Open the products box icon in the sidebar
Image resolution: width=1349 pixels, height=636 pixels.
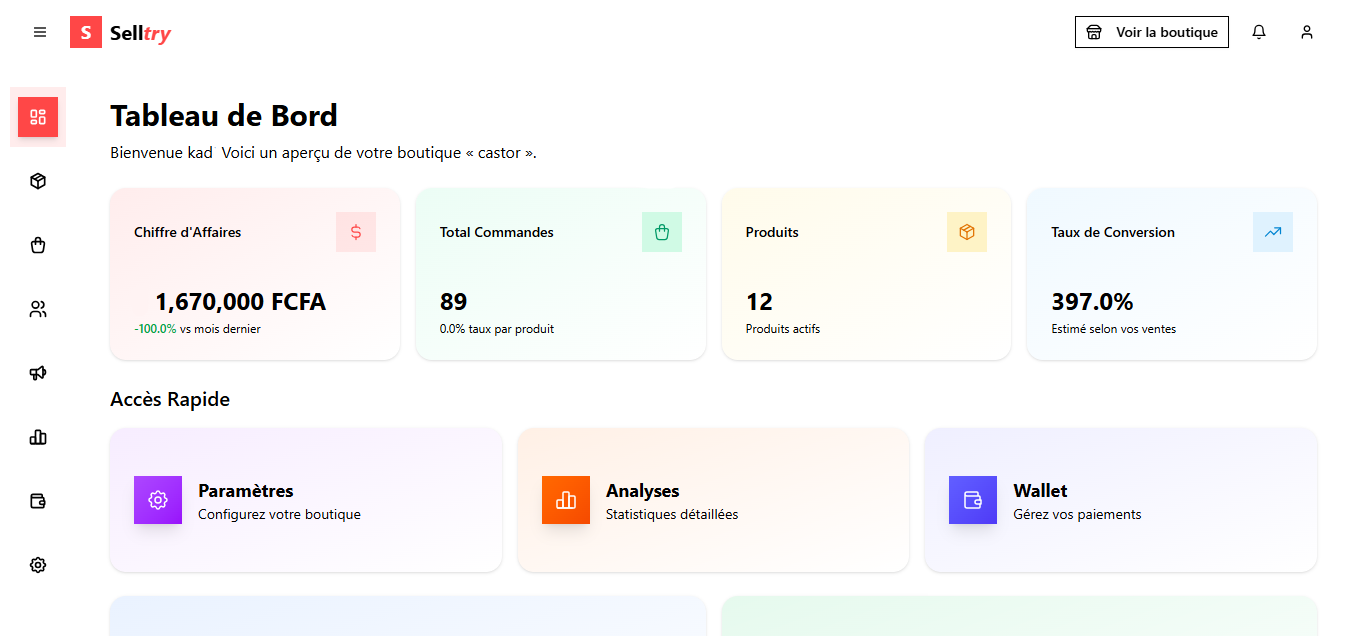38,181
